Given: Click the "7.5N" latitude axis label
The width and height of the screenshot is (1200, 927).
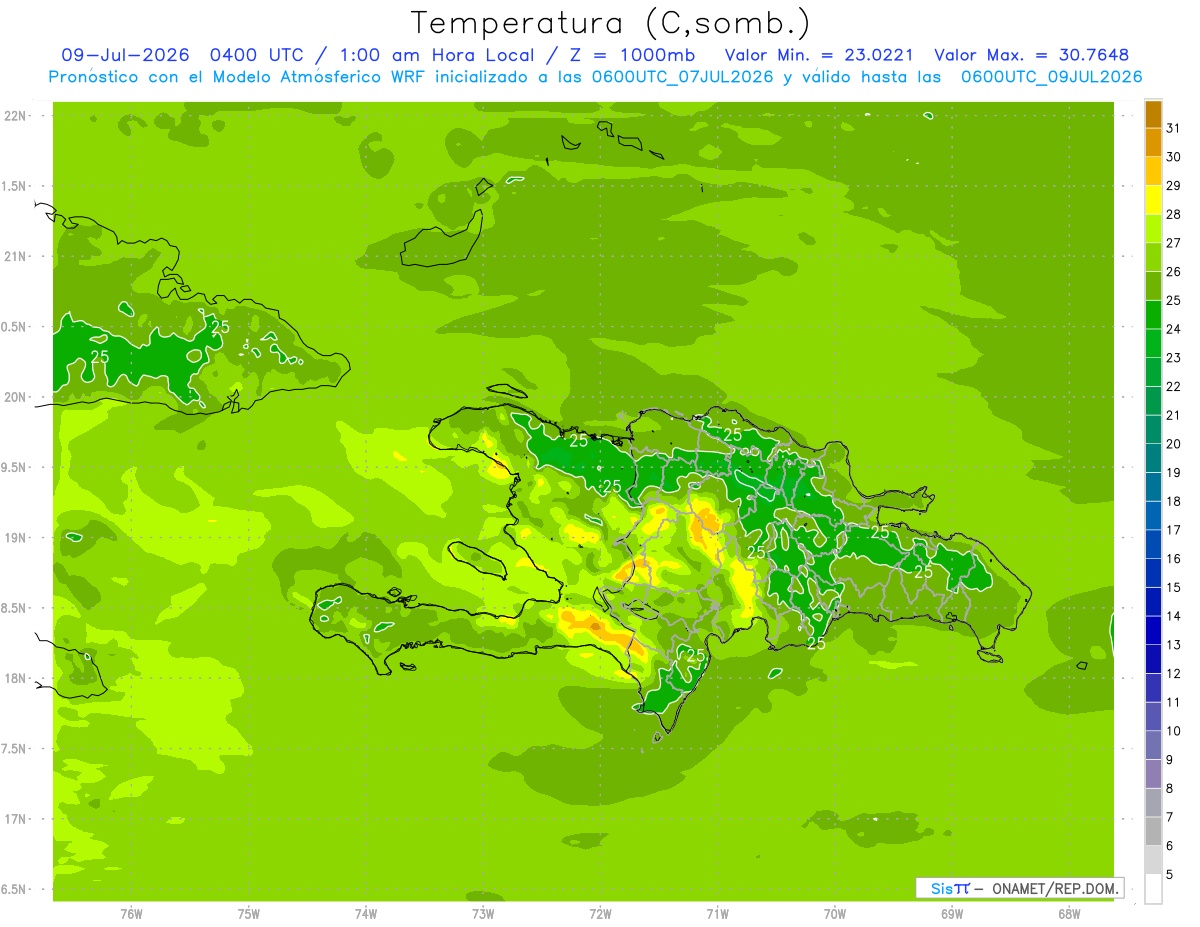Looking at the screenshot, I should pos(15,749).
